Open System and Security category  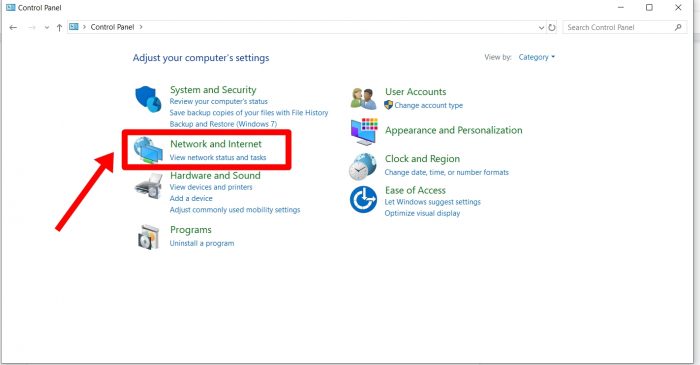213,90
